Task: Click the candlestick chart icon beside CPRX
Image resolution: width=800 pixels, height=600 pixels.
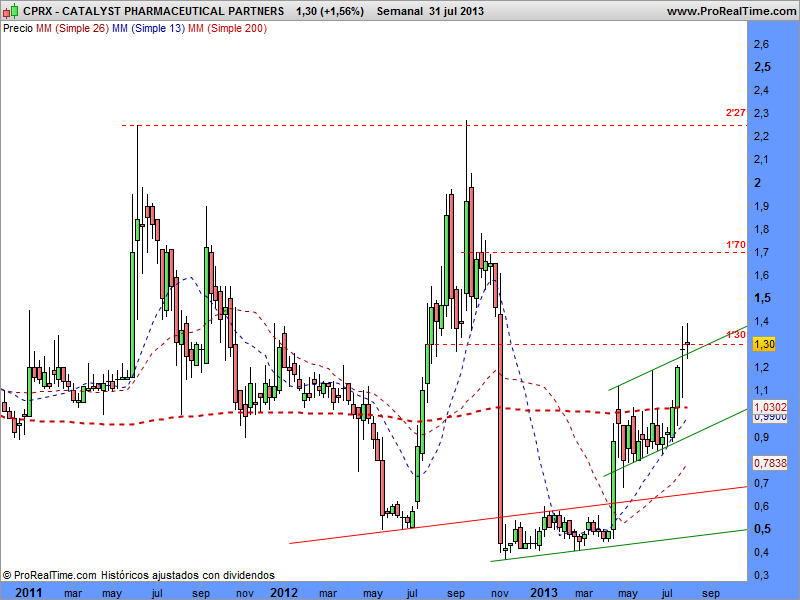Action: (11, 11)
